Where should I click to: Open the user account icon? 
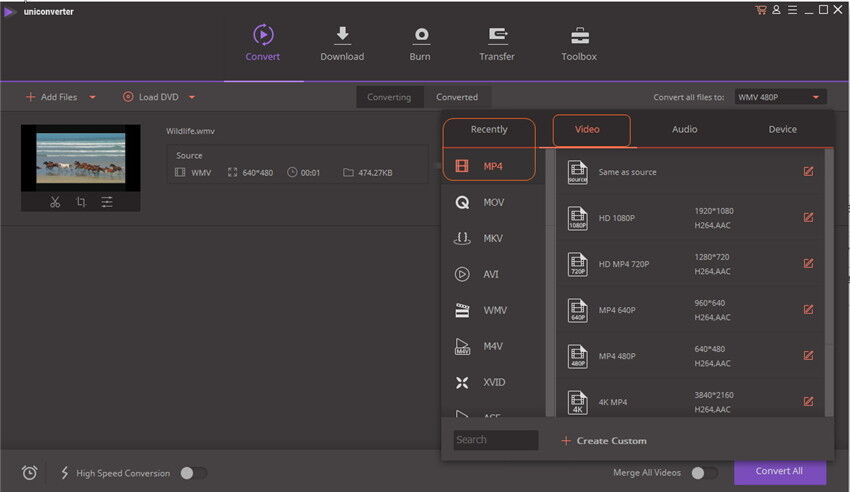[x=776, y=10]
